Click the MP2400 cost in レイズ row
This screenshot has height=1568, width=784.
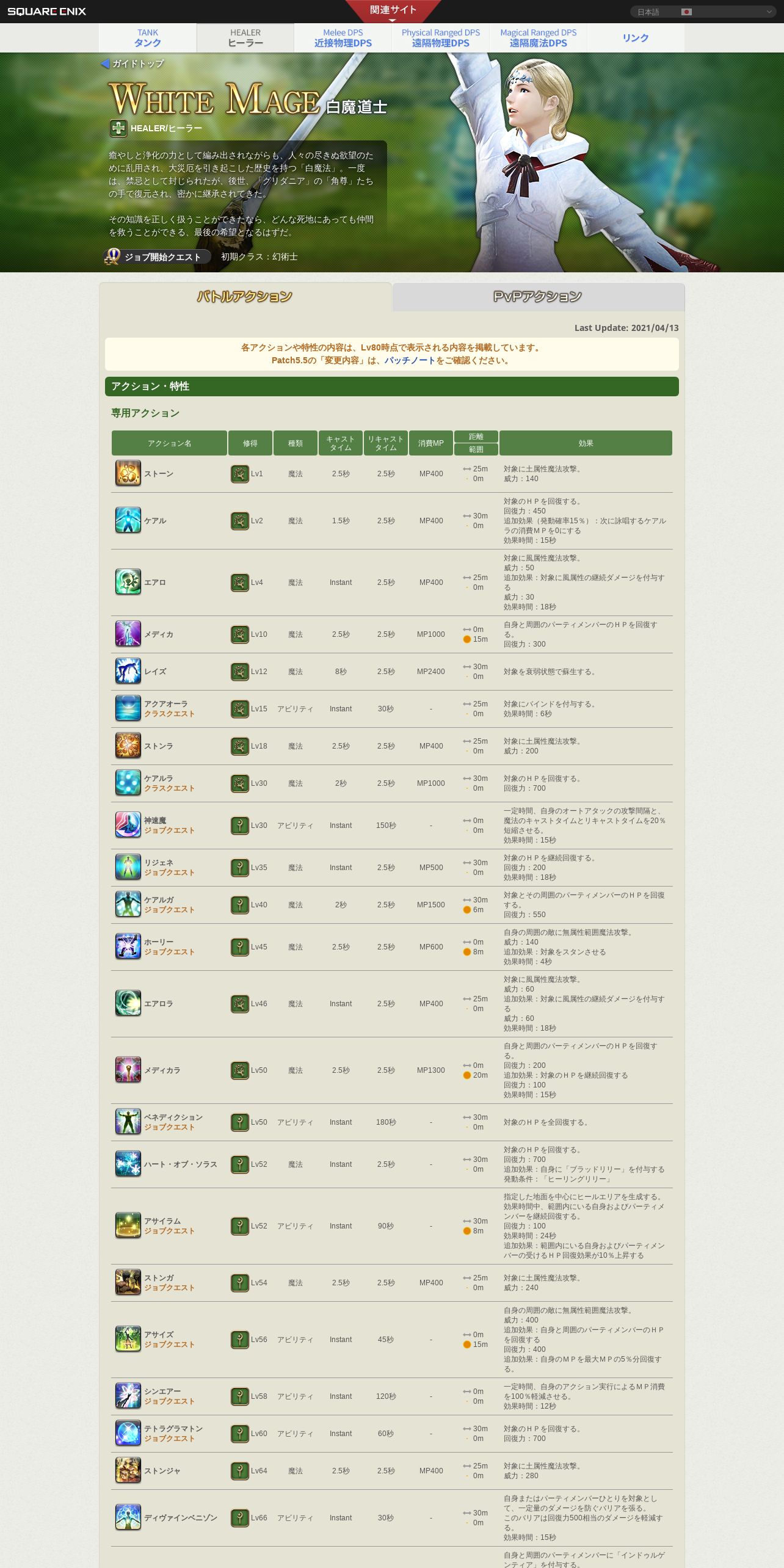point(431,672)
